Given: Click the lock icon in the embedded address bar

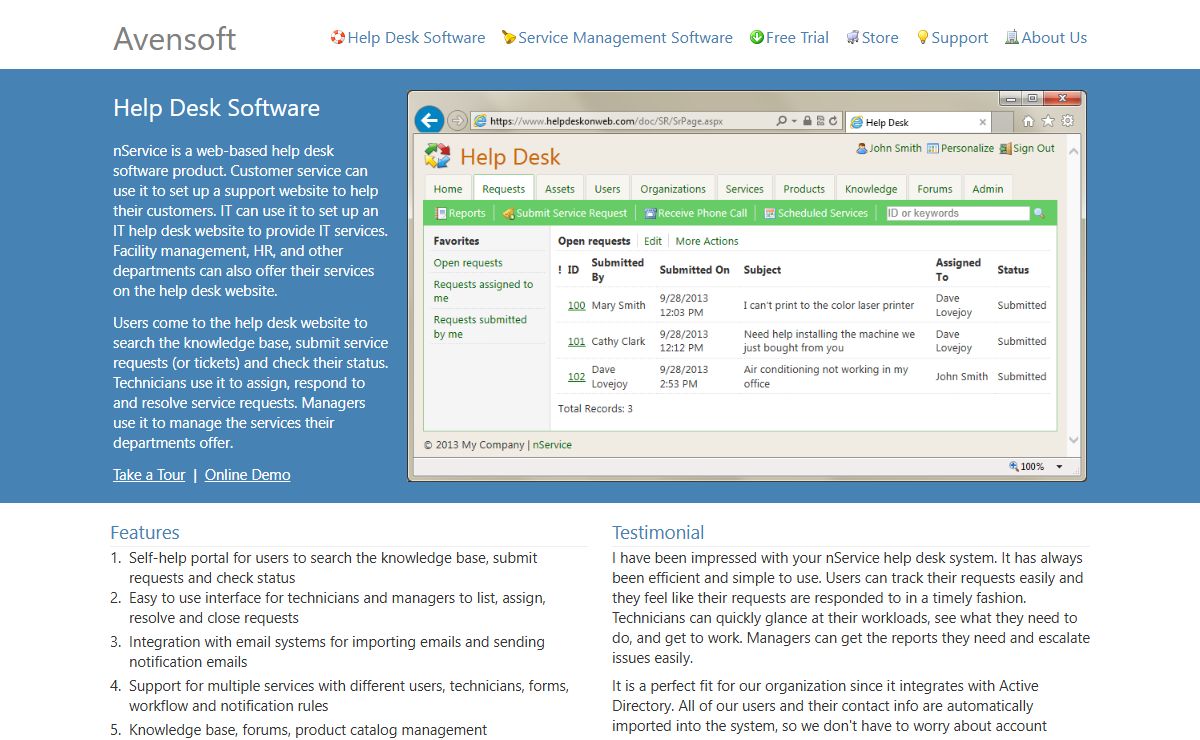Looking at the screenshot, I should (807, 121).
